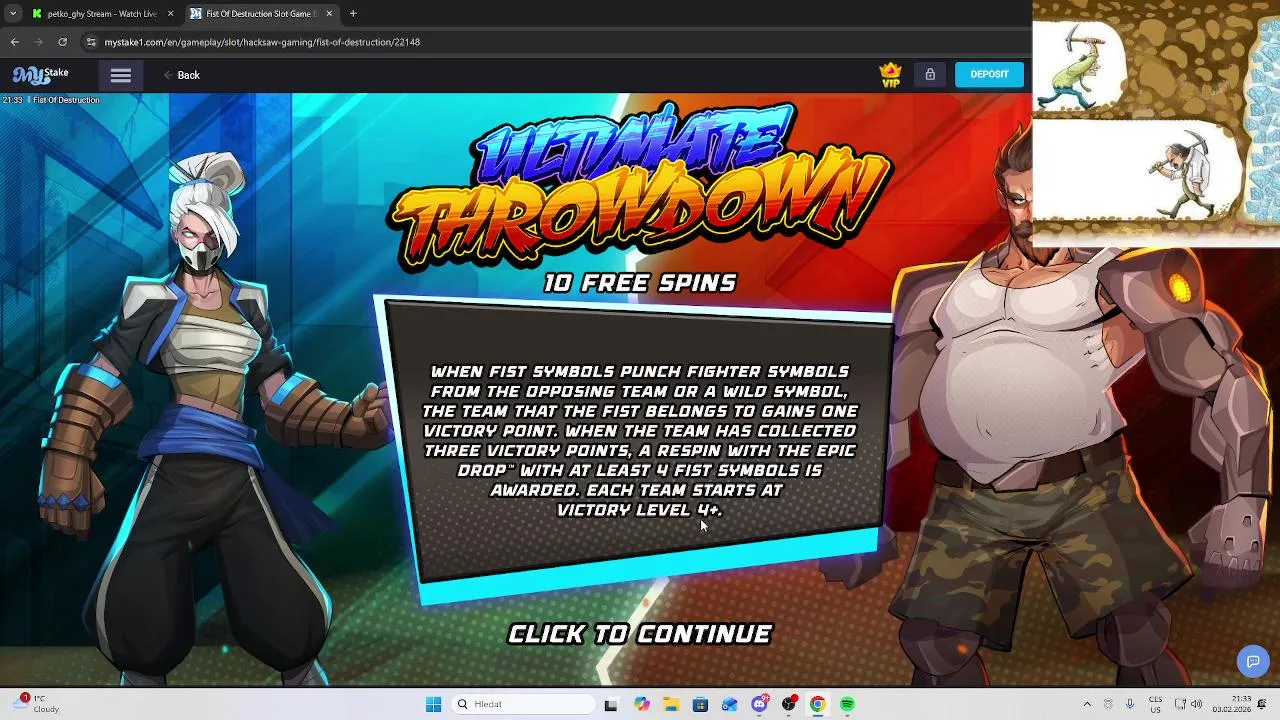
Task: Click the Fist Of Destruction game label
Action: 66,100
